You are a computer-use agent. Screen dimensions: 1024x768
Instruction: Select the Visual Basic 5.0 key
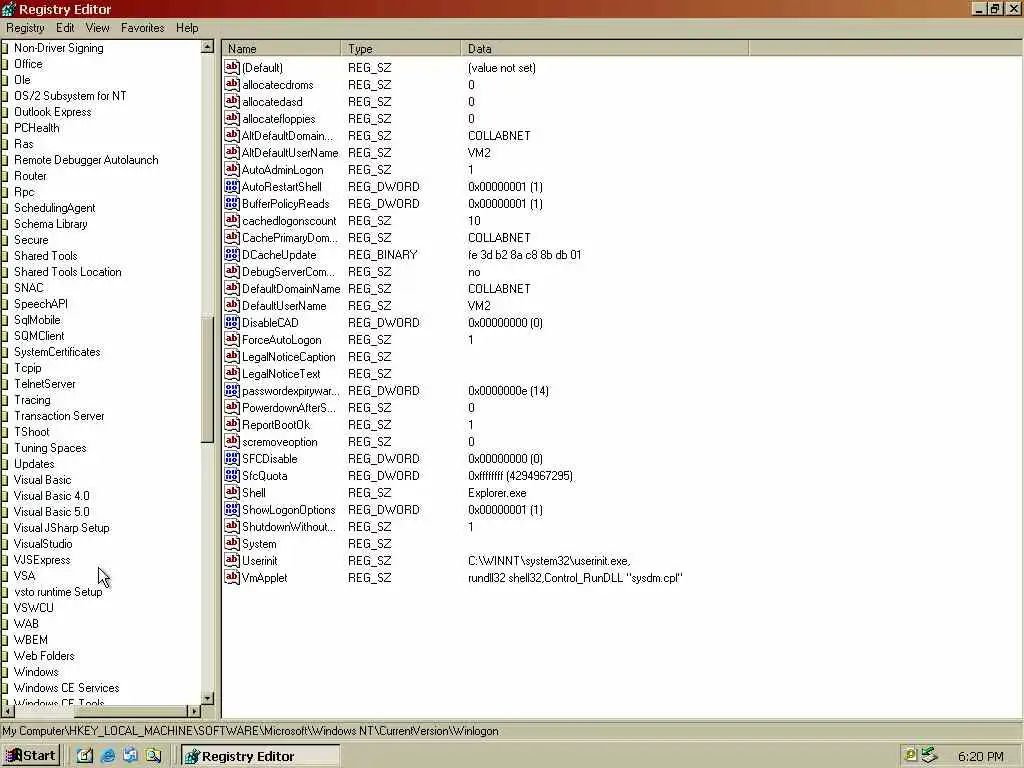pos(52,512)
